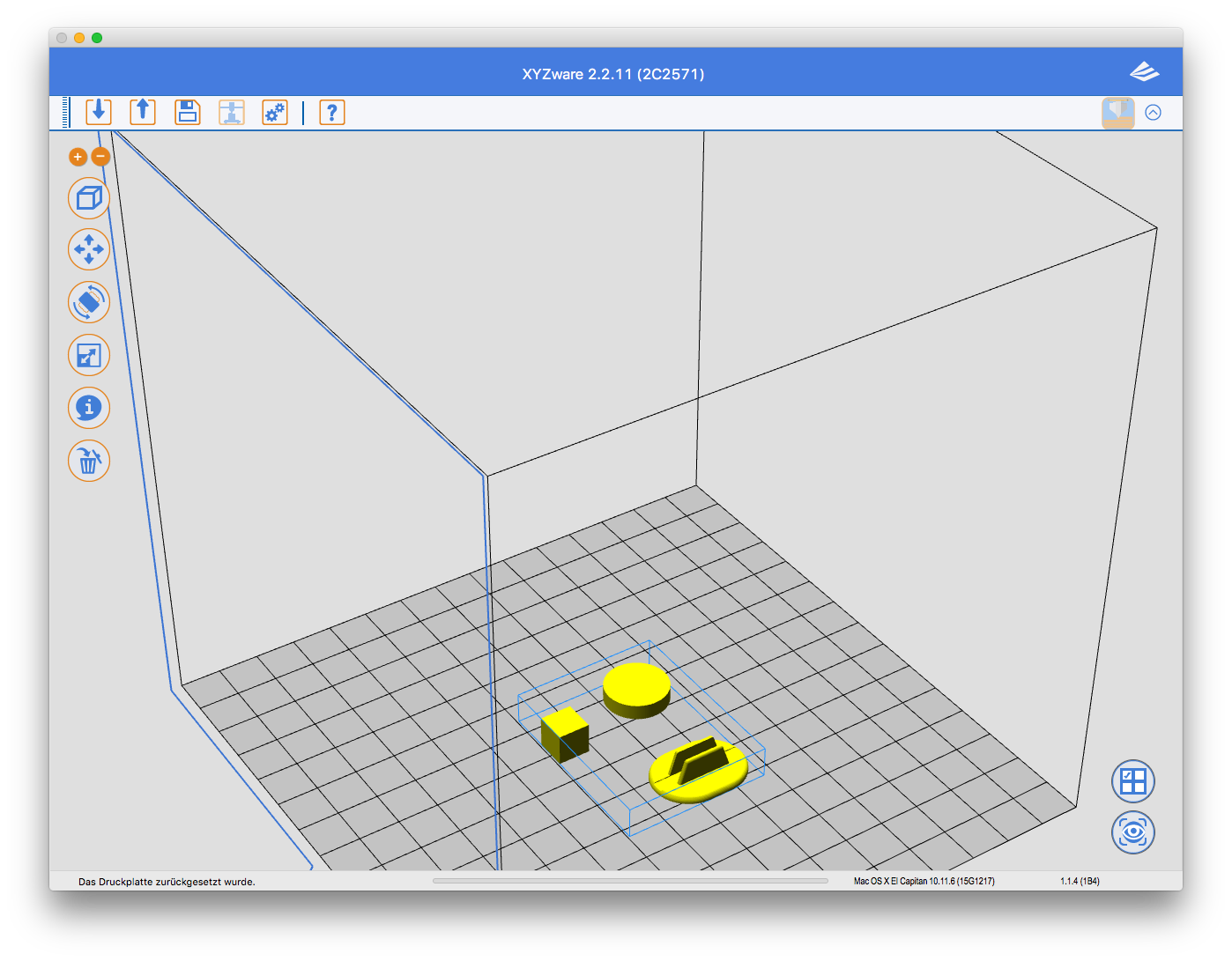This screenshot has height=961, width=1232.
Task: Click the Export file toolbar icon
Action: (x=143, y=112)
